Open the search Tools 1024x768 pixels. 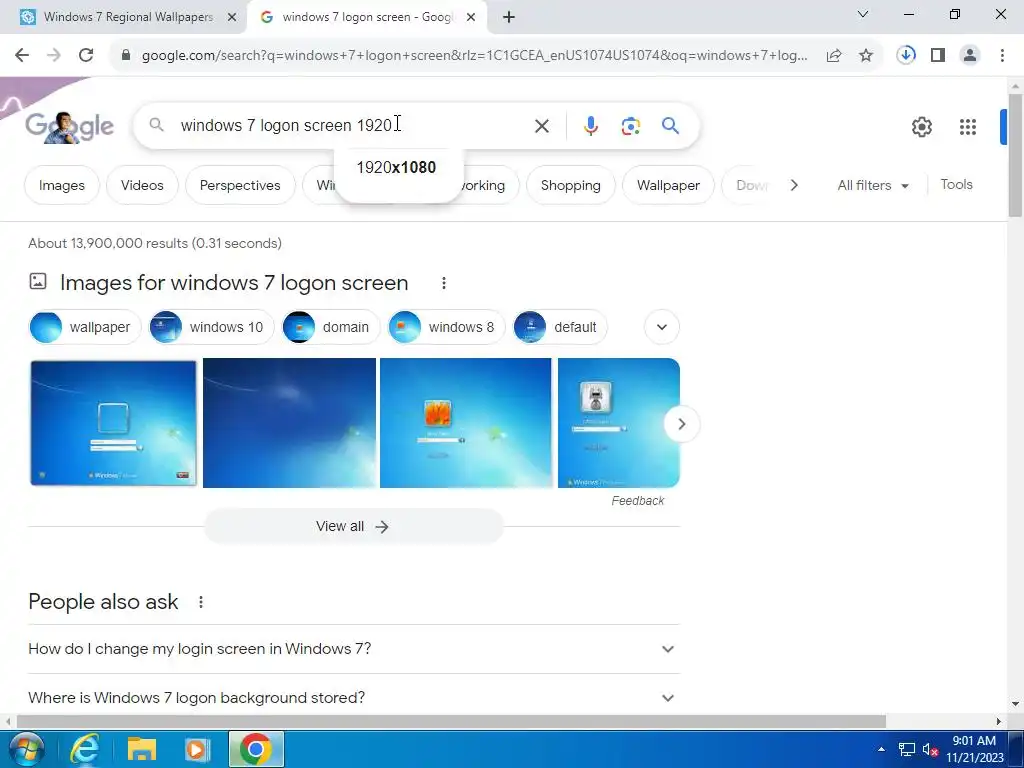click(x=956, y=185)
